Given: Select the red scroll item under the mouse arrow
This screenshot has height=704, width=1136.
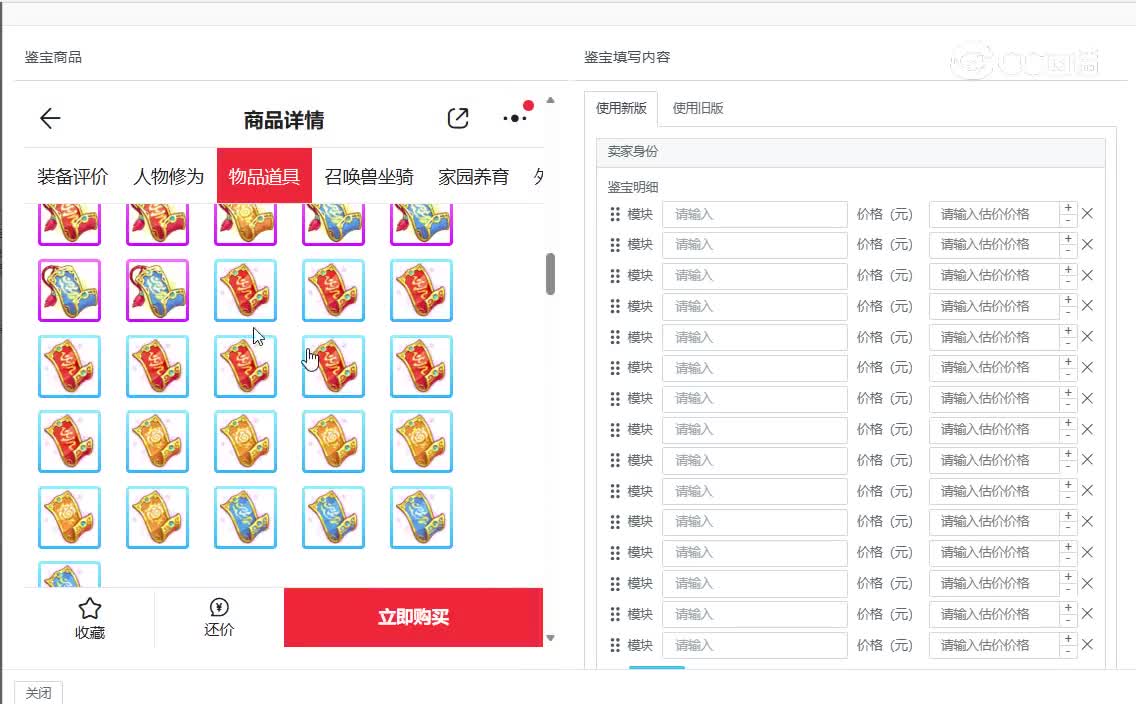Looking at the screenshot, I should tap(246, 366).
